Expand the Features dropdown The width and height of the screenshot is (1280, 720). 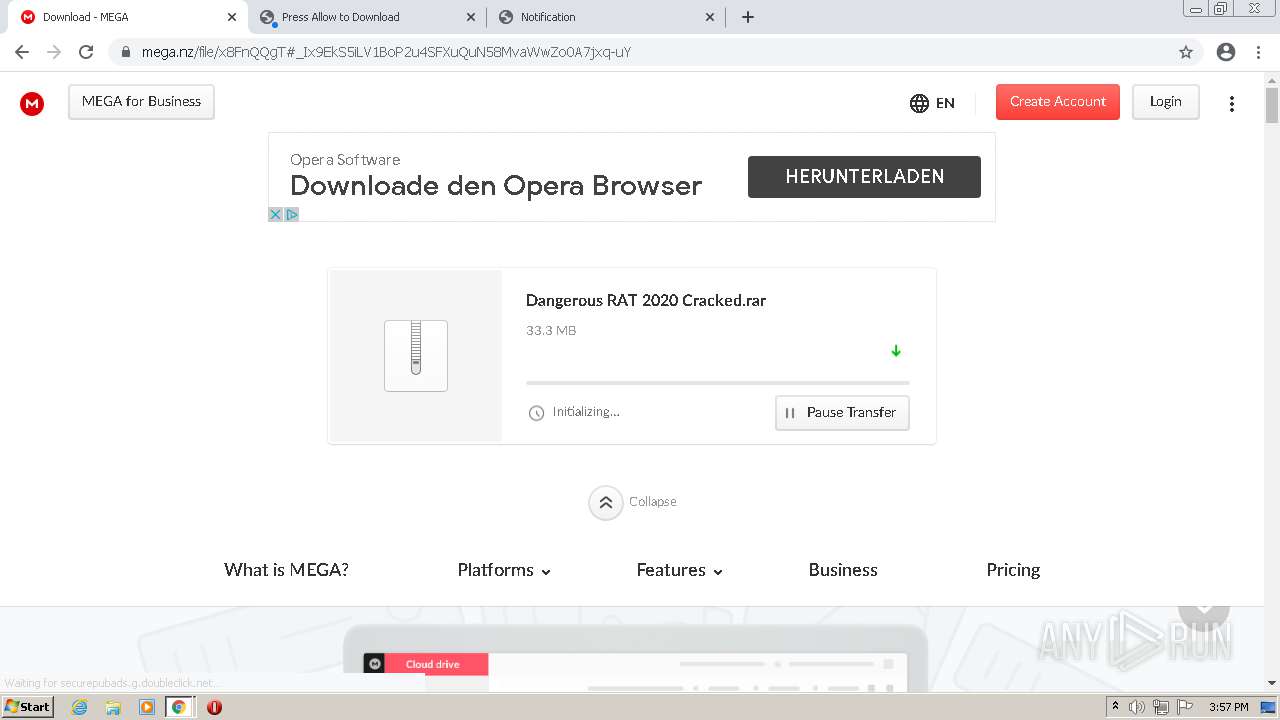(x=680, y=570)
